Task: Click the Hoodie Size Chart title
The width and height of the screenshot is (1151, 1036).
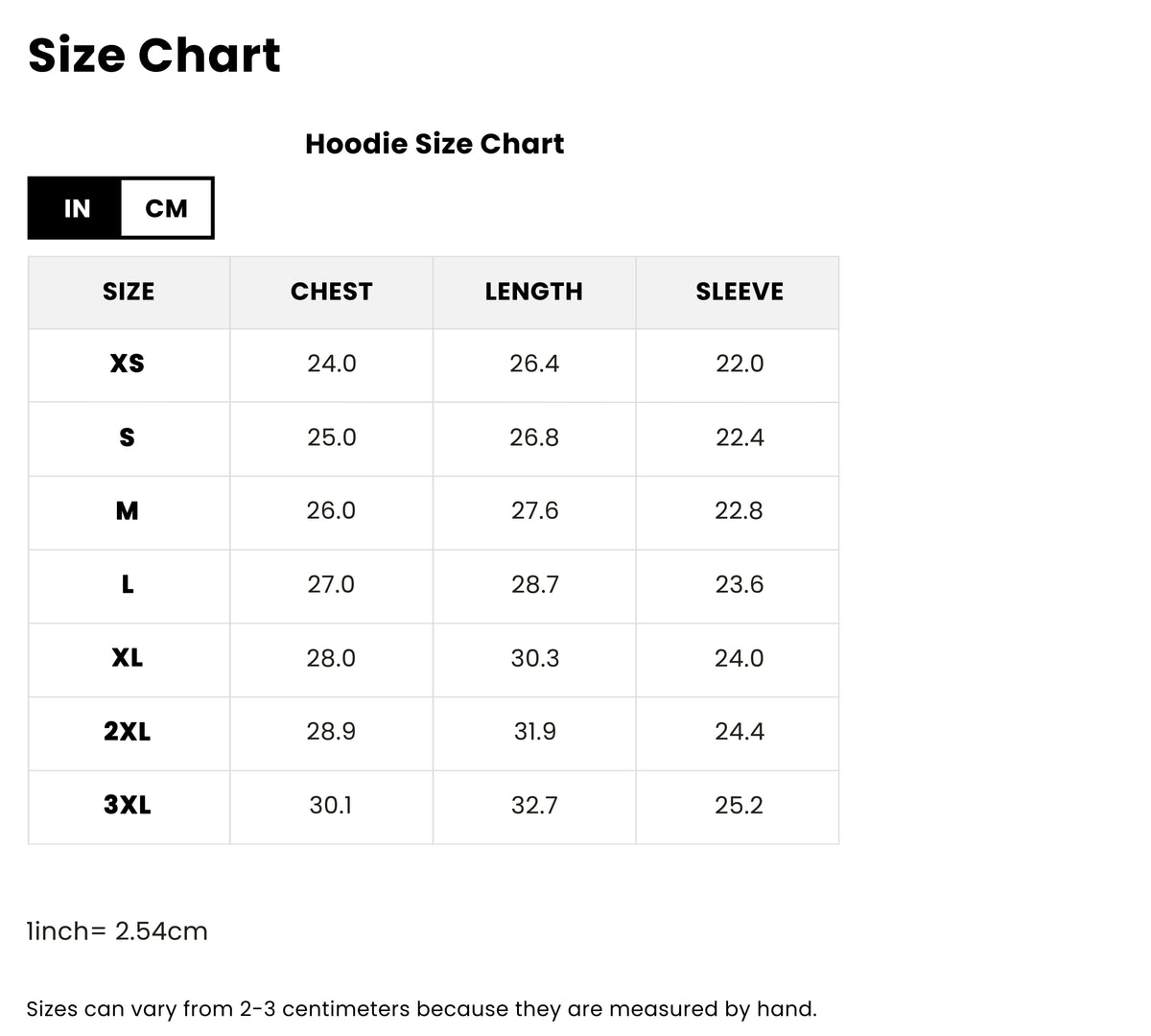Action: (x=435, y=144)
